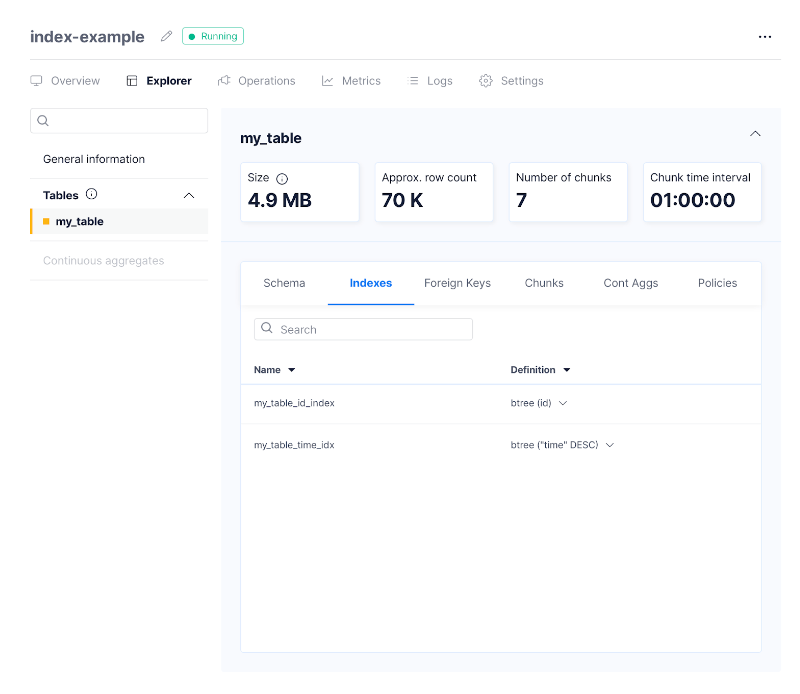The width and height of the screenshot is (800, 694).
Task: Click the info icon beside Tables
Action: coord(92,195)
